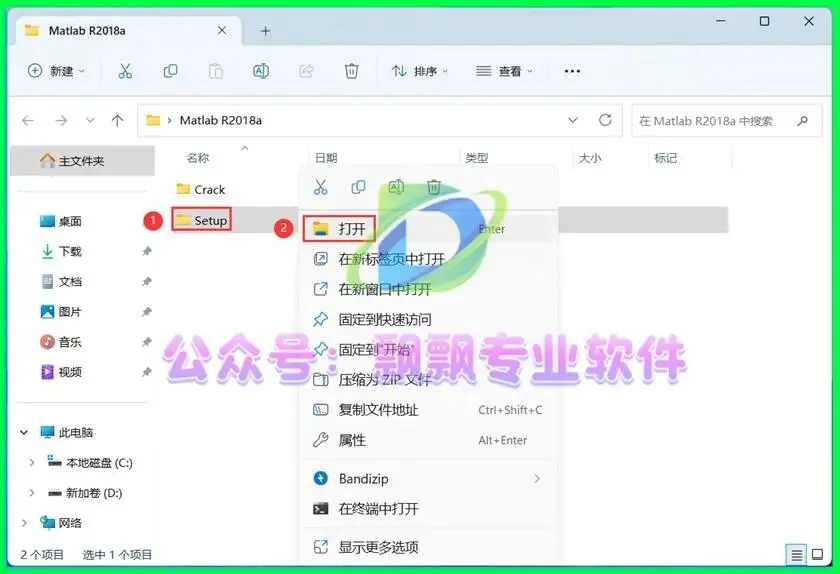Screen dimensions: 840x574
Task: Open 主文件夹 in the sidebar
Action: tap(82, 161)
